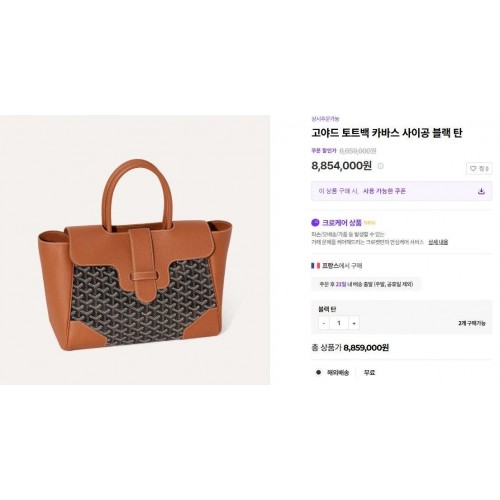This screenshot has width=500, height=500.
Task: Click the purple 크로케어 badge icon
Action: (x=315, y=222)
